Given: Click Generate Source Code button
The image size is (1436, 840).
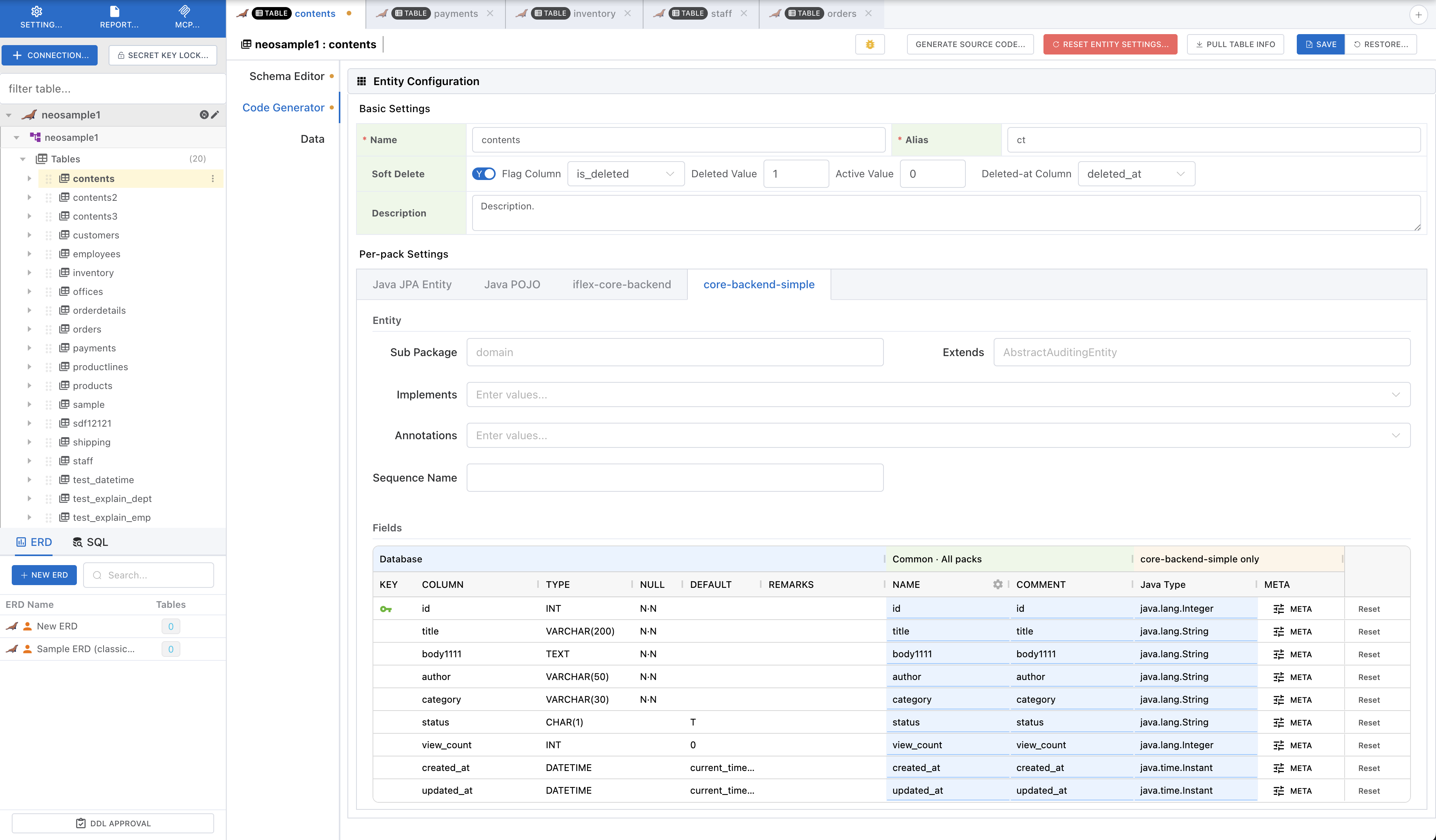Looking at the screenshot, I should (970, 44).
